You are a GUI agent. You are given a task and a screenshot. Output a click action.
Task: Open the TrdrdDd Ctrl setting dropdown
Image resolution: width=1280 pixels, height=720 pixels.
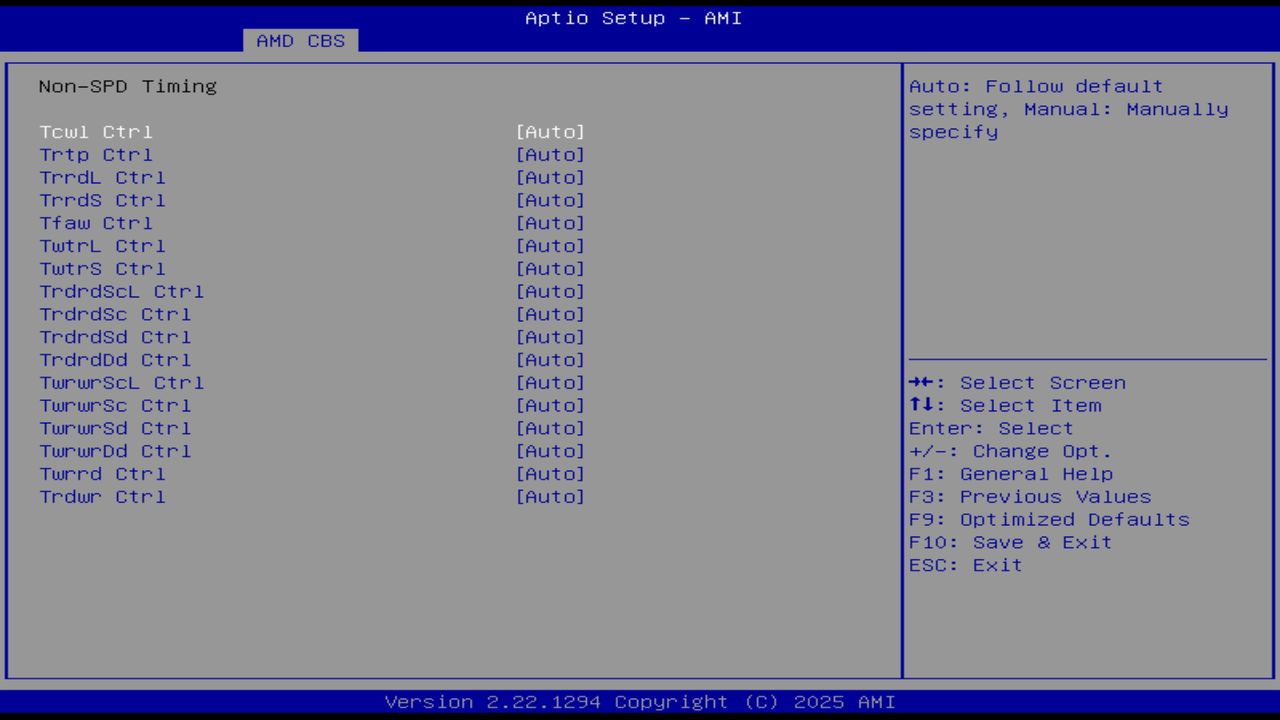pyautogui.click(x=551, y=359)
